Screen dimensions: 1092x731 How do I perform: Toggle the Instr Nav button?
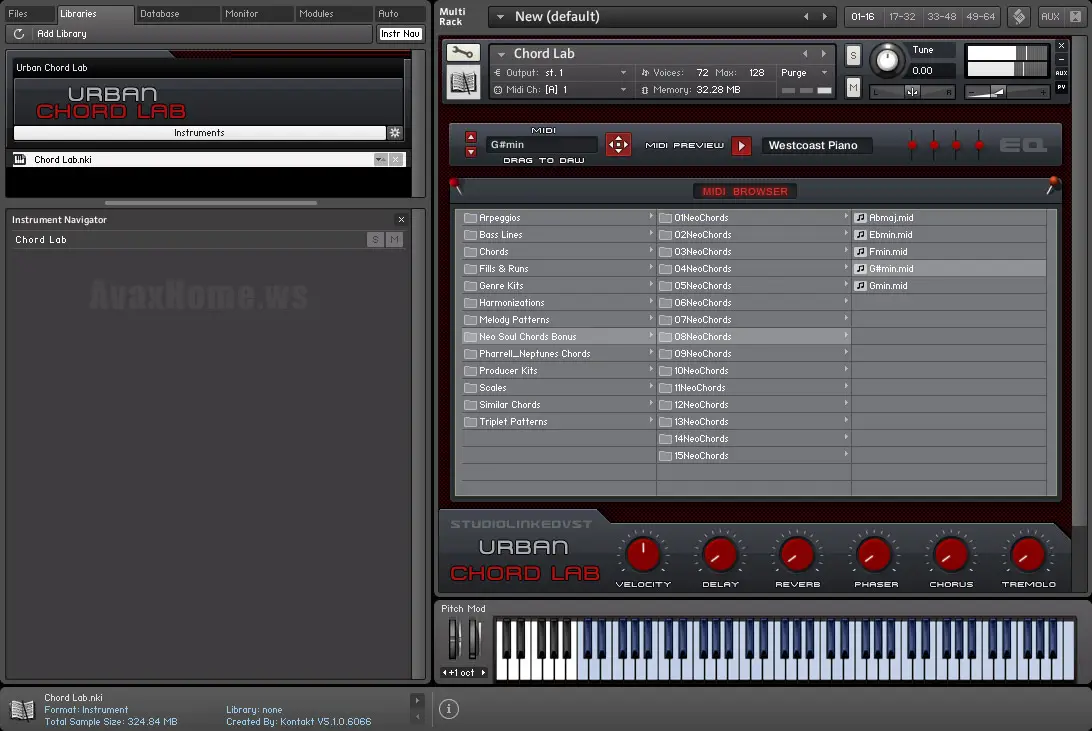[400, 33]
